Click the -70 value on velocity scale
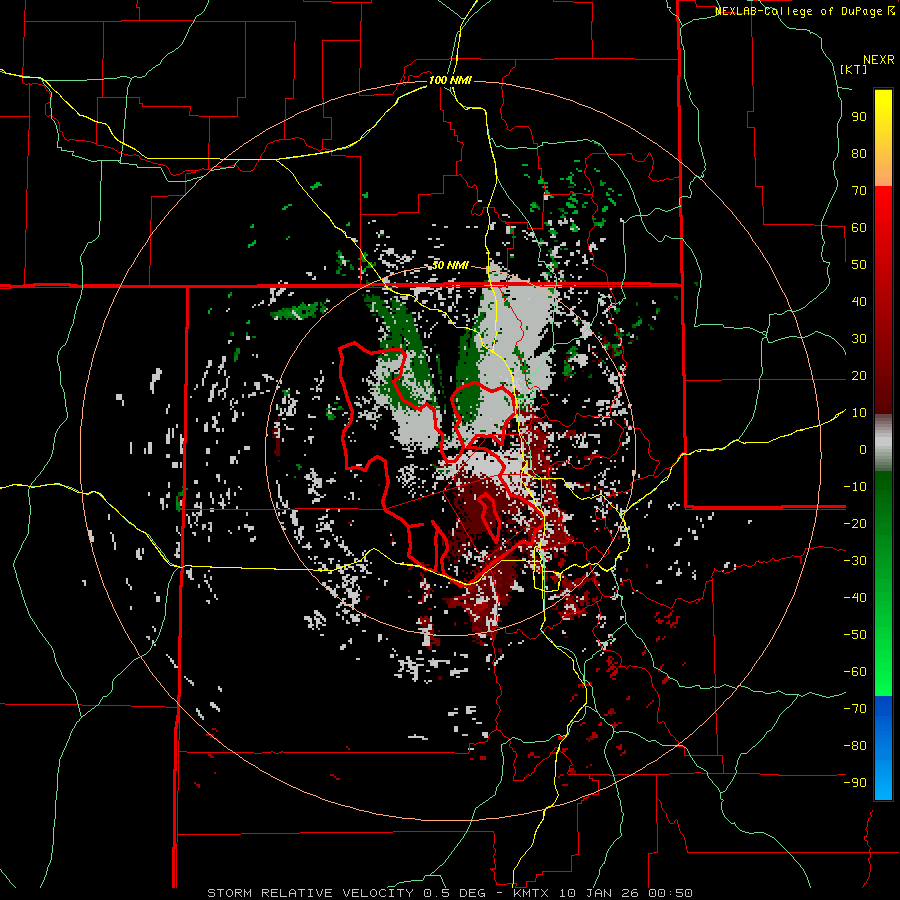Screen dimensions: 900x900 coord(855,709)
